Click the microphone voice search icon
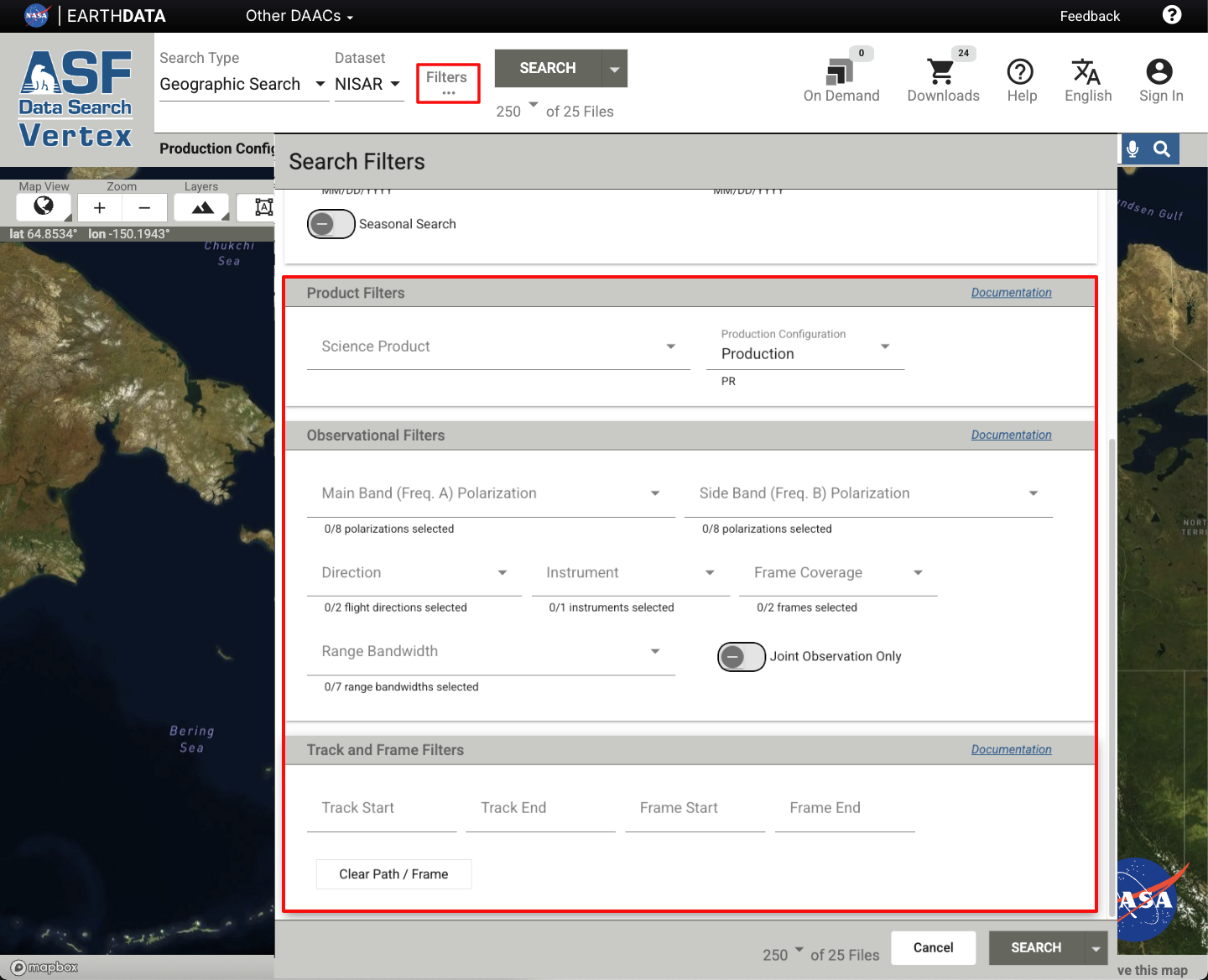The image size is (1208, 980). (x=1132, y=149)
